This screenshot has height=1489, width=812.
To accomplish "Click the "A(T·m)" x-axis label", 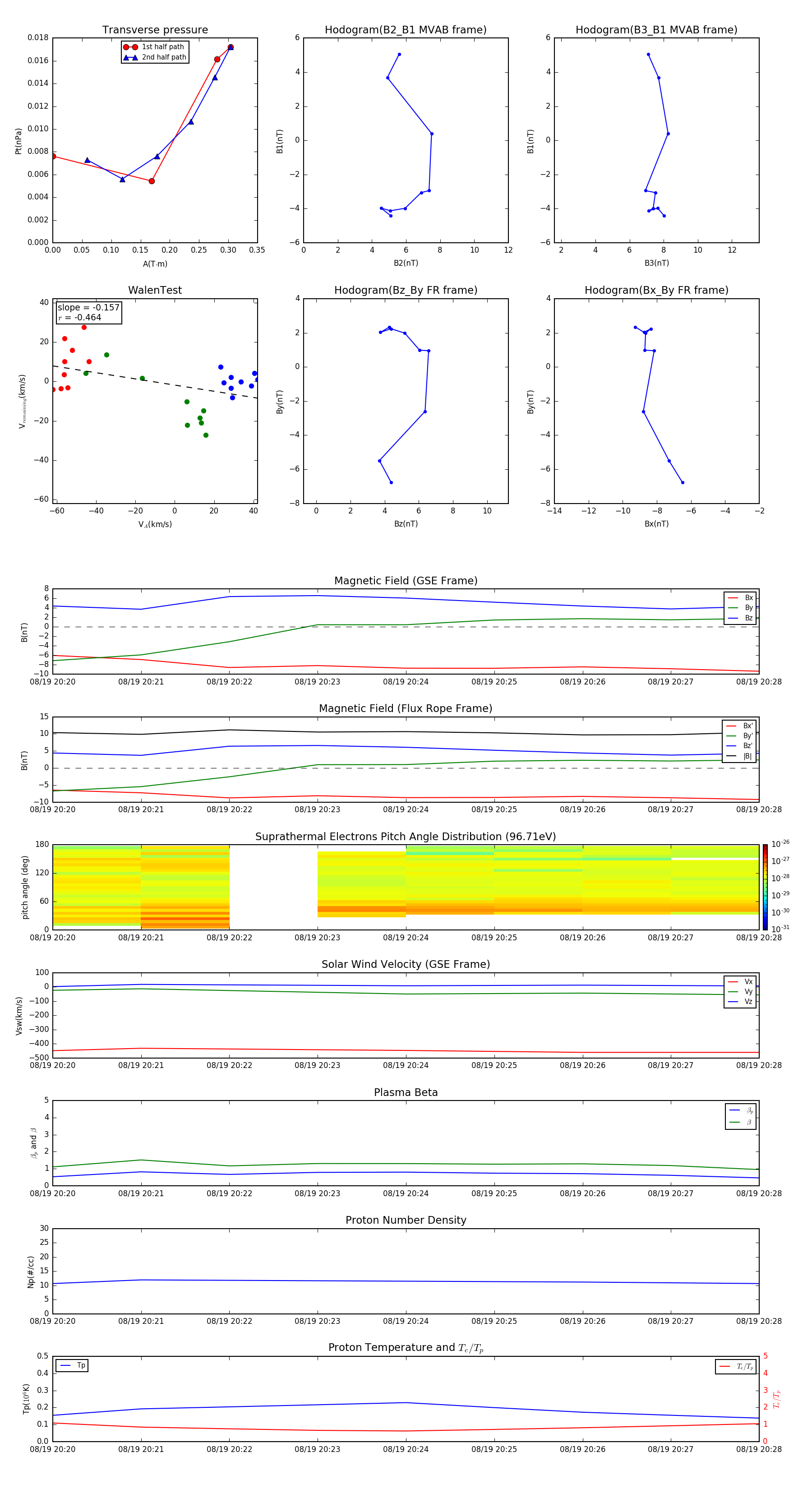I will coord(155,264).
